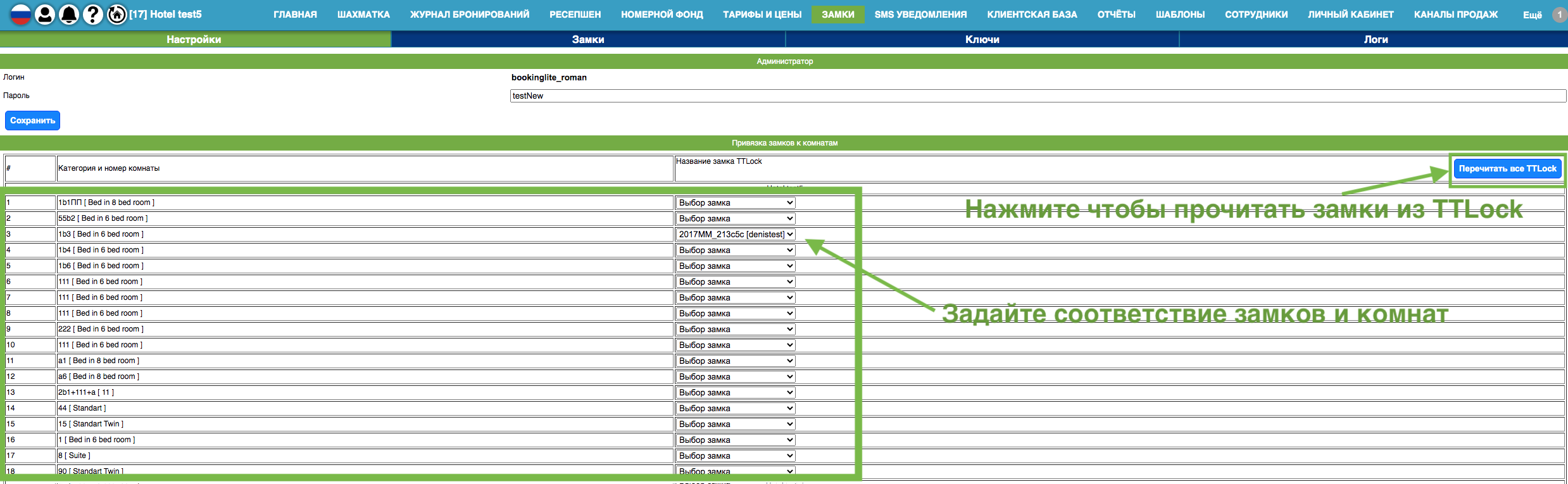Go to ТАРИФЫ И ЦЕНЫ menu item
Viewport: 1568px width, 484px height.
[762, 15]
